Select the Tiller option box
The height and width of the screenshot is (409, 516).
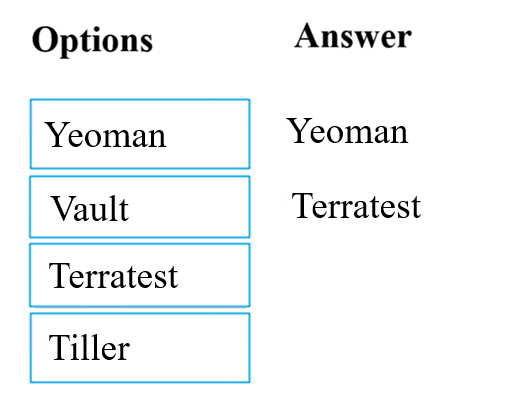coord(140,348)
